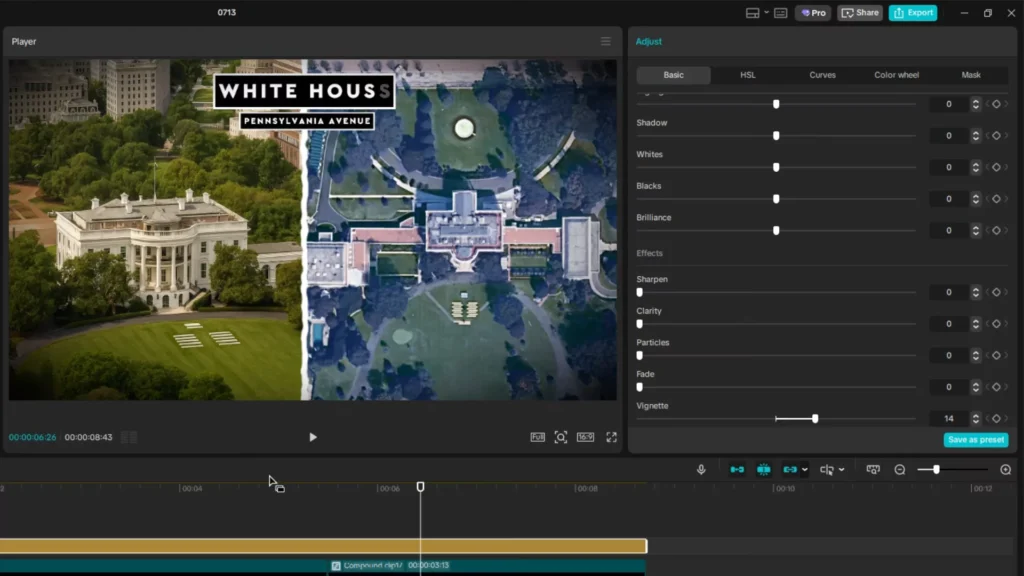Expand the linkage dropdown arrow

(x=805, y=470)
